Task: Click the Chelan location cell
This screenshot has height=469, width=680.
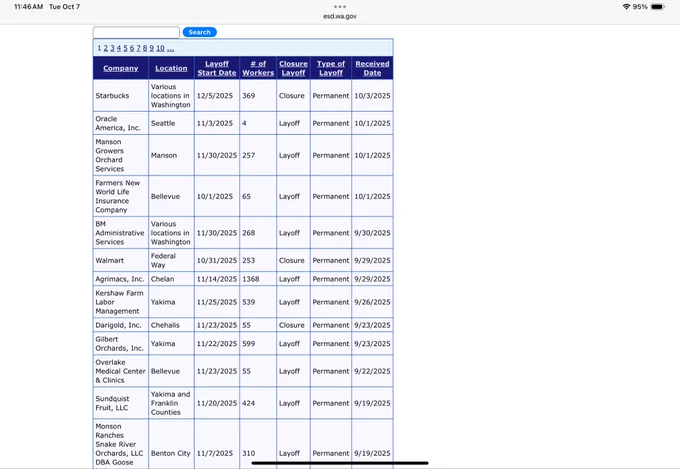Action: [x=171, y=279]
